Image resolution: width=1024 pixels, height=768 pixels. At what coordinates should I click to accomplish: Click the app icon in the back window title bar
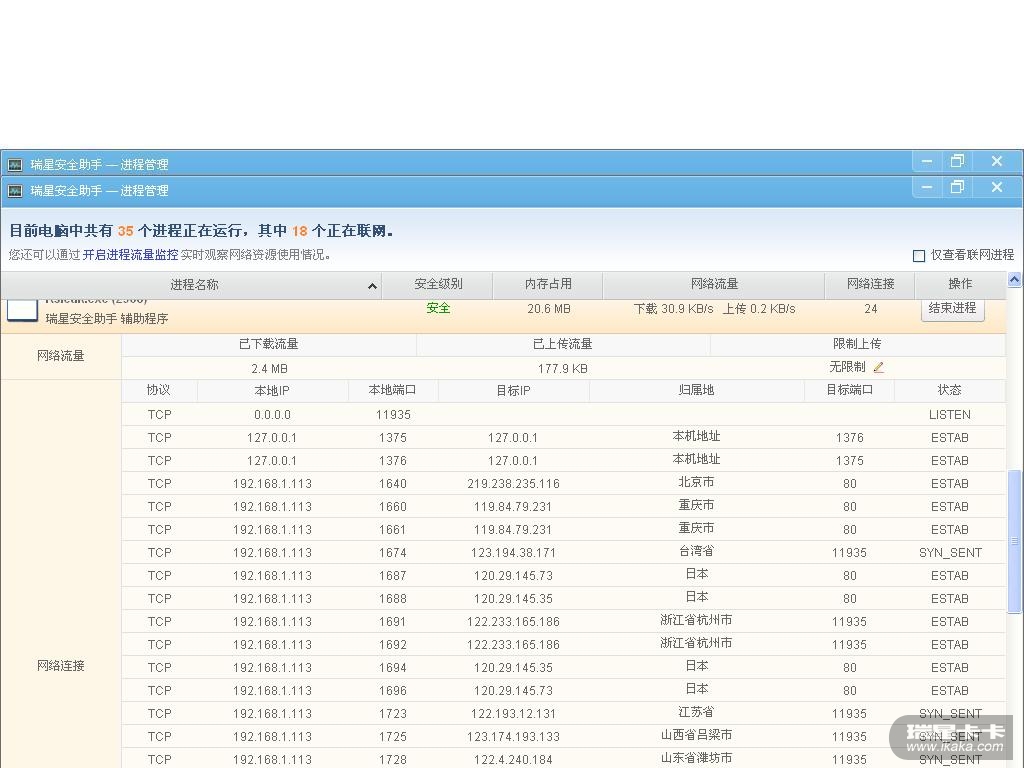[14, 165]
